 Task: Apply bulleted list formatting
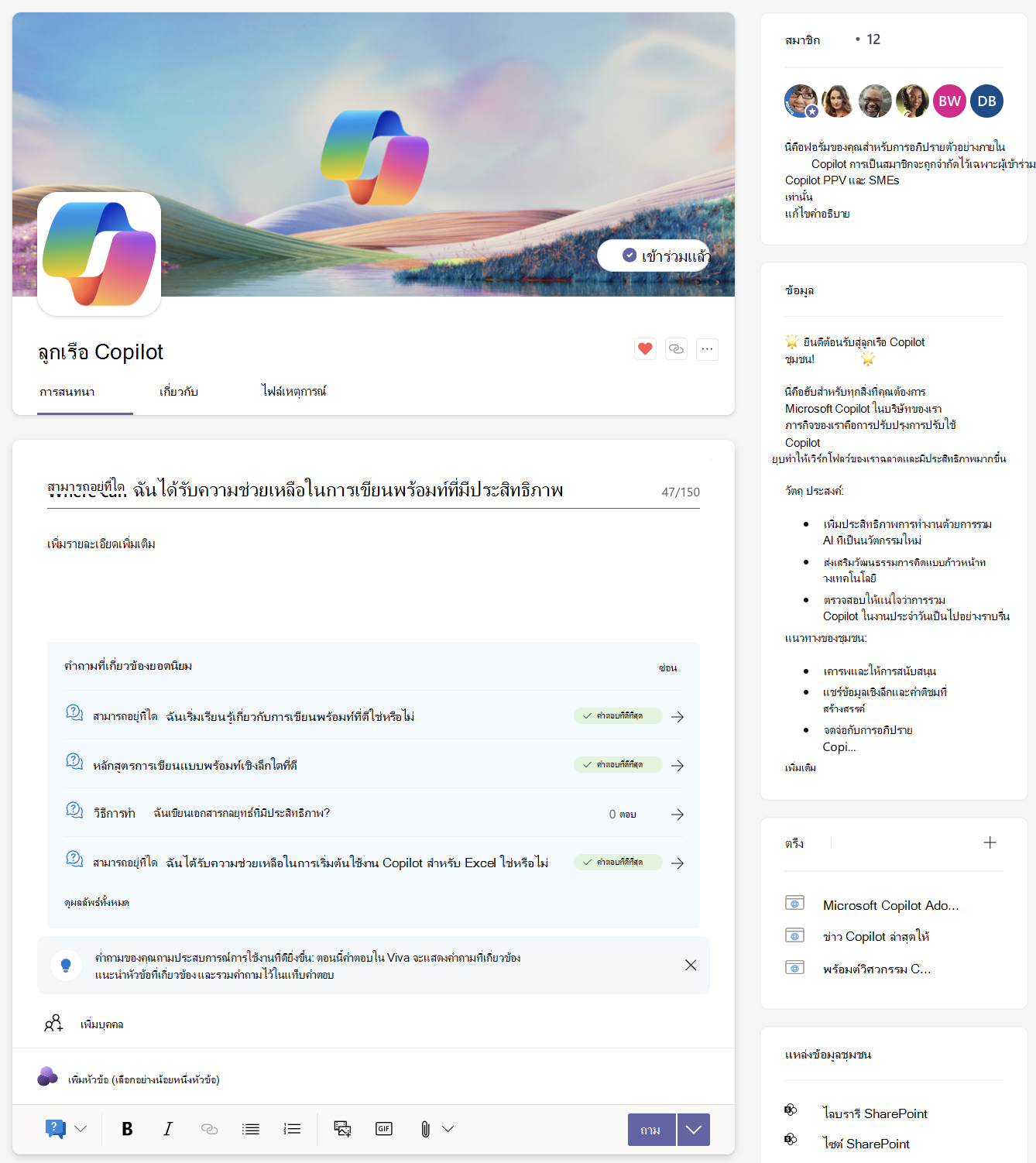click(x=251, y=1129)
